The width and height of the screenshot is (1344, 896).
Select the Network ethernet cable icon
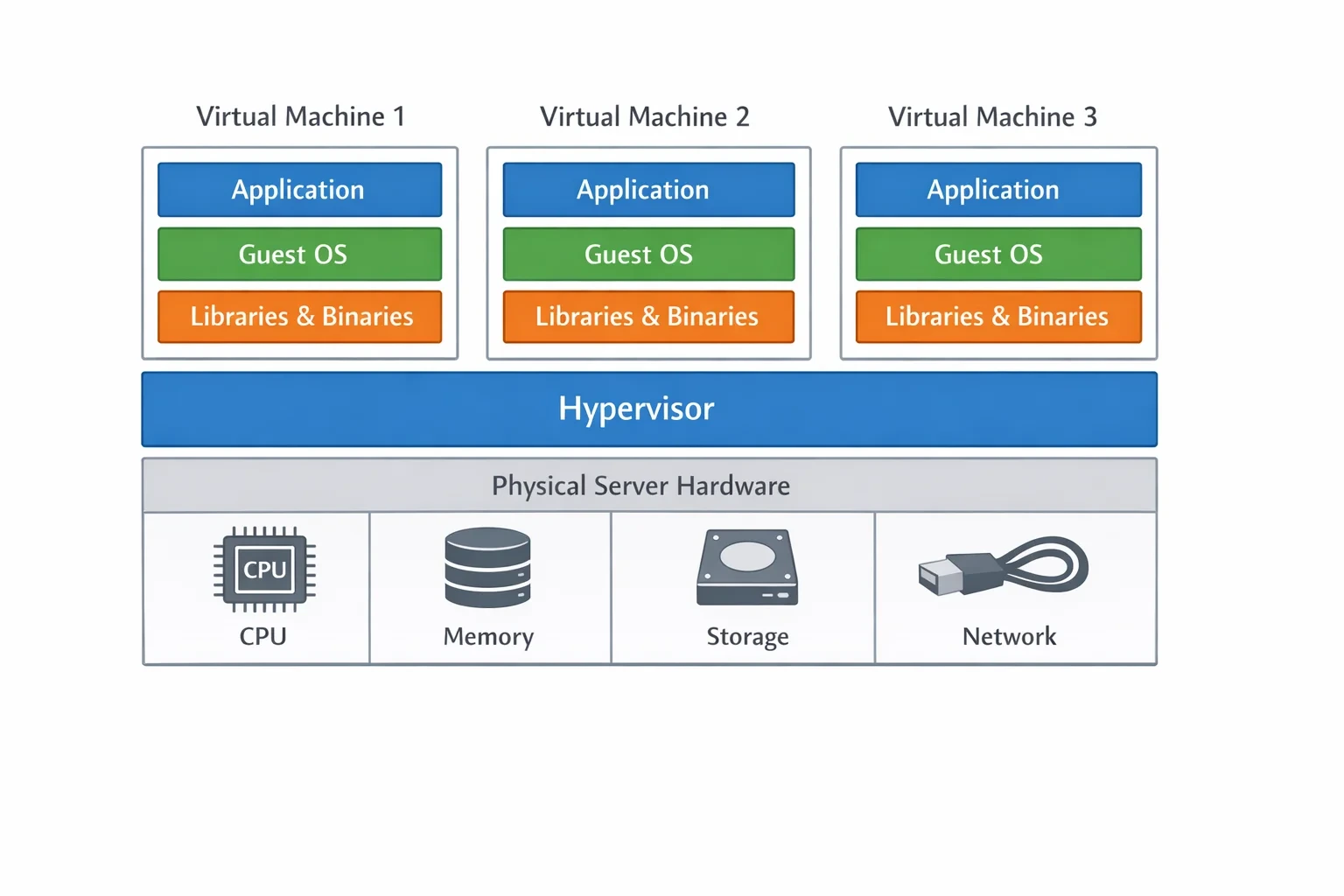click(1003, 566)
